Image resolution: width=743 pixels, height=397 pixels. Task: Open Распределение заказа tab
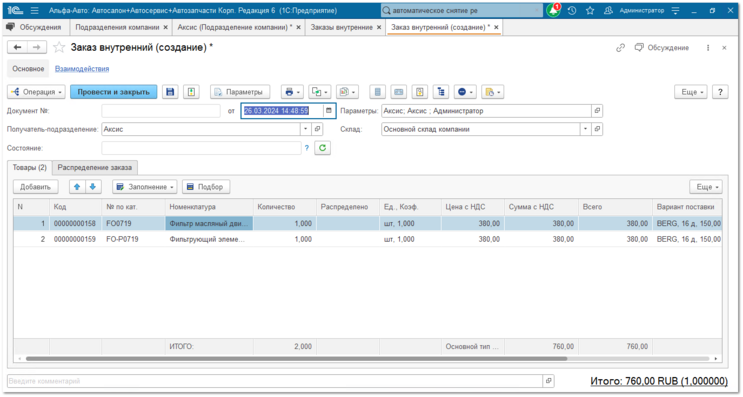(95, 167)
